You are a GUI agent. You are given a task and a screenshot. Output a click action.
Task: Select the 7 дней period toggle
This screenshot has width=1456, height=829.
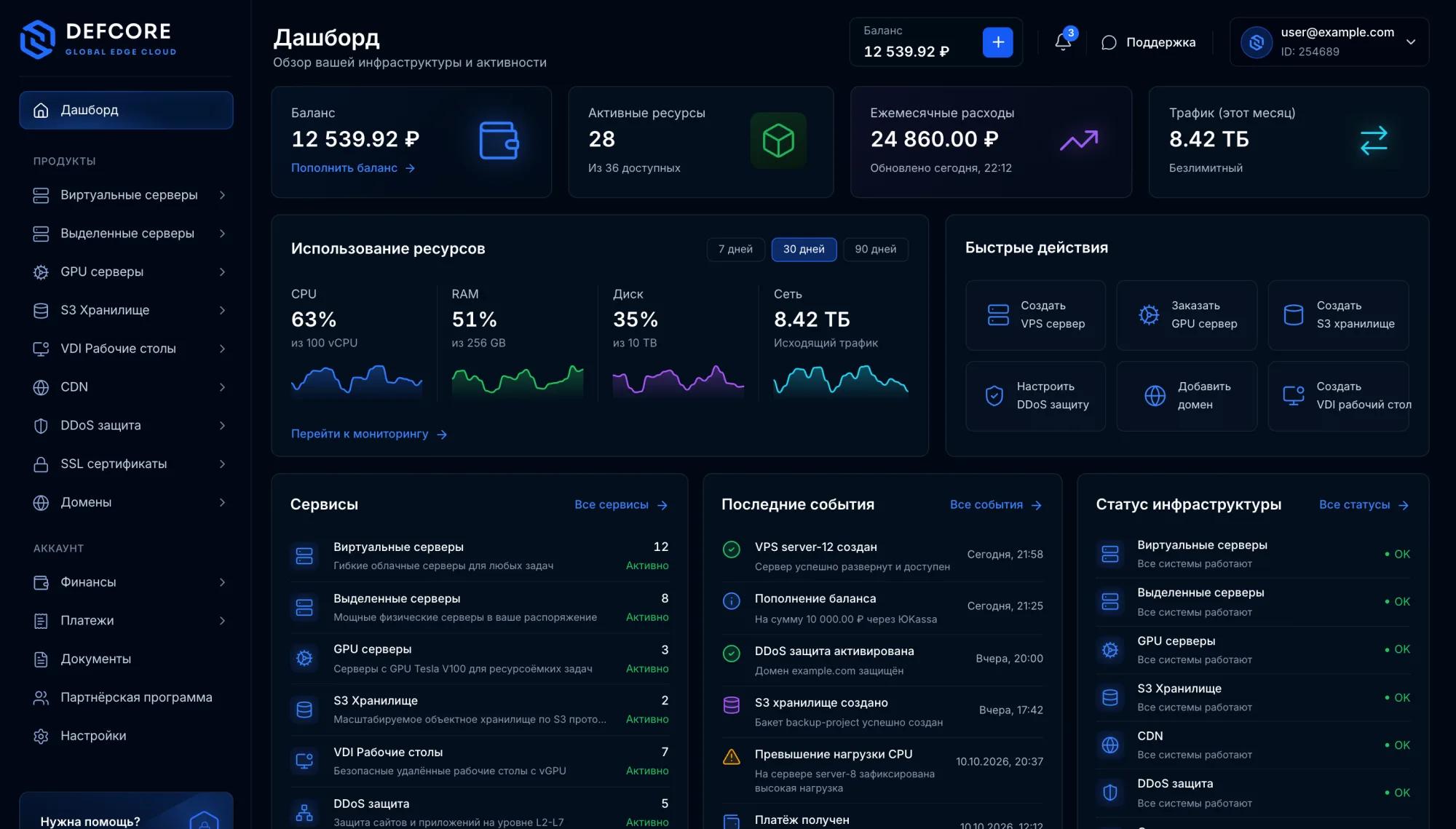click(735, 249)
